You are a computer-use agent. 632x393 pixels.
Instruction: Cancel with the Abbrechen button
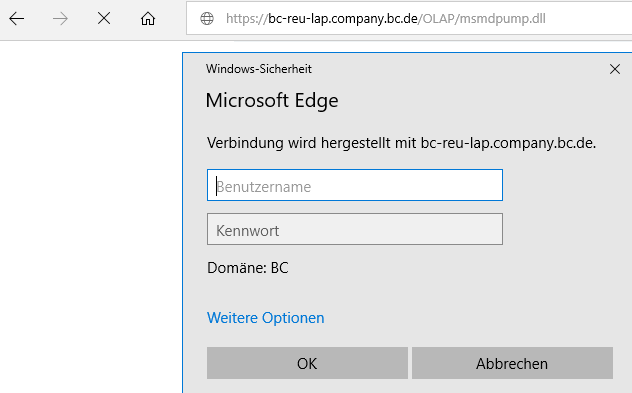(x=512, y=363)
